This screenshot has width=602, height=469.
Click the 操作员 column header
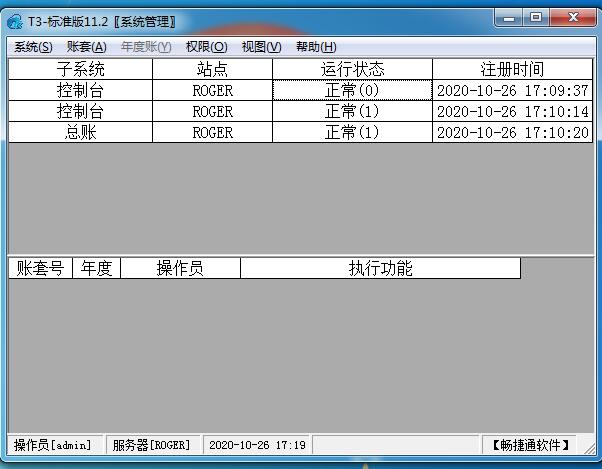pos(180,268)
